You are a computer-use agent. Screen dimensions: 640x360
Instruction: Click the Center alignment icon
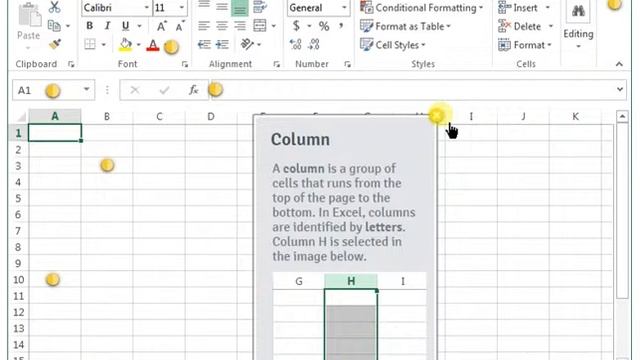222,26
